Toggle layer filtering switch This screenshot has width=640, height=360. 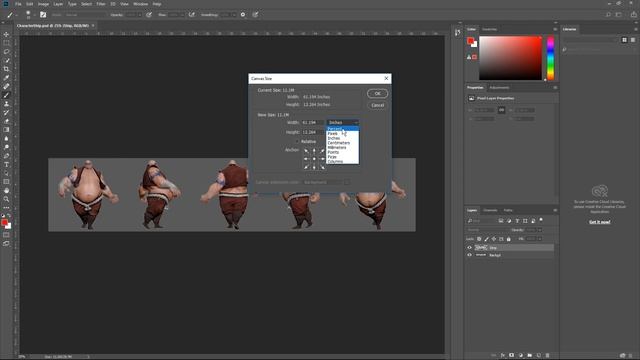(x=541, y=220)
